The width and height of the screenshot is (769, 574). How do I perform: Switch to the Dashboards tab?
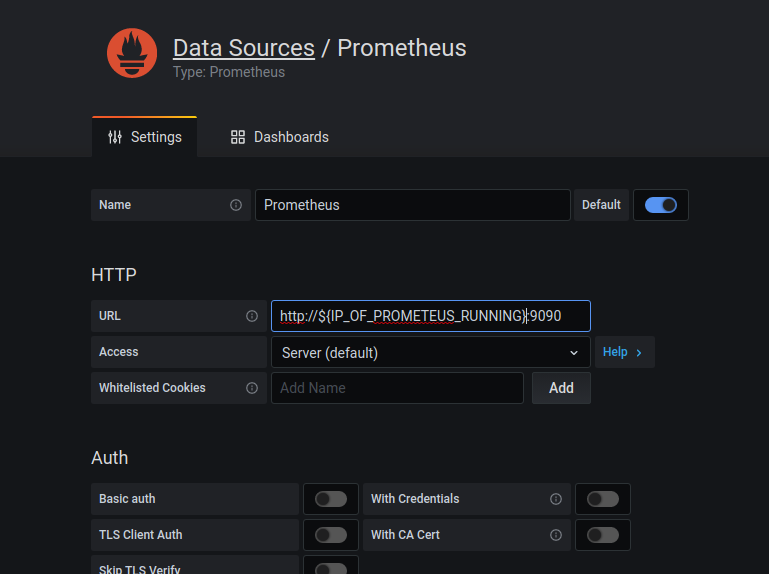[x=280, y=137]
